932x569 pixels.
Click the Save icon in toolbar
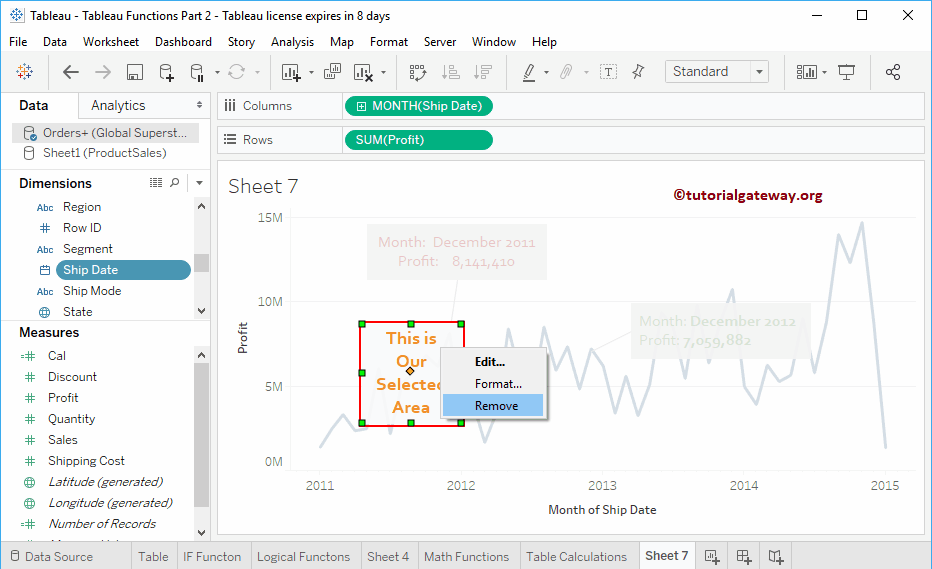[135, 72]
